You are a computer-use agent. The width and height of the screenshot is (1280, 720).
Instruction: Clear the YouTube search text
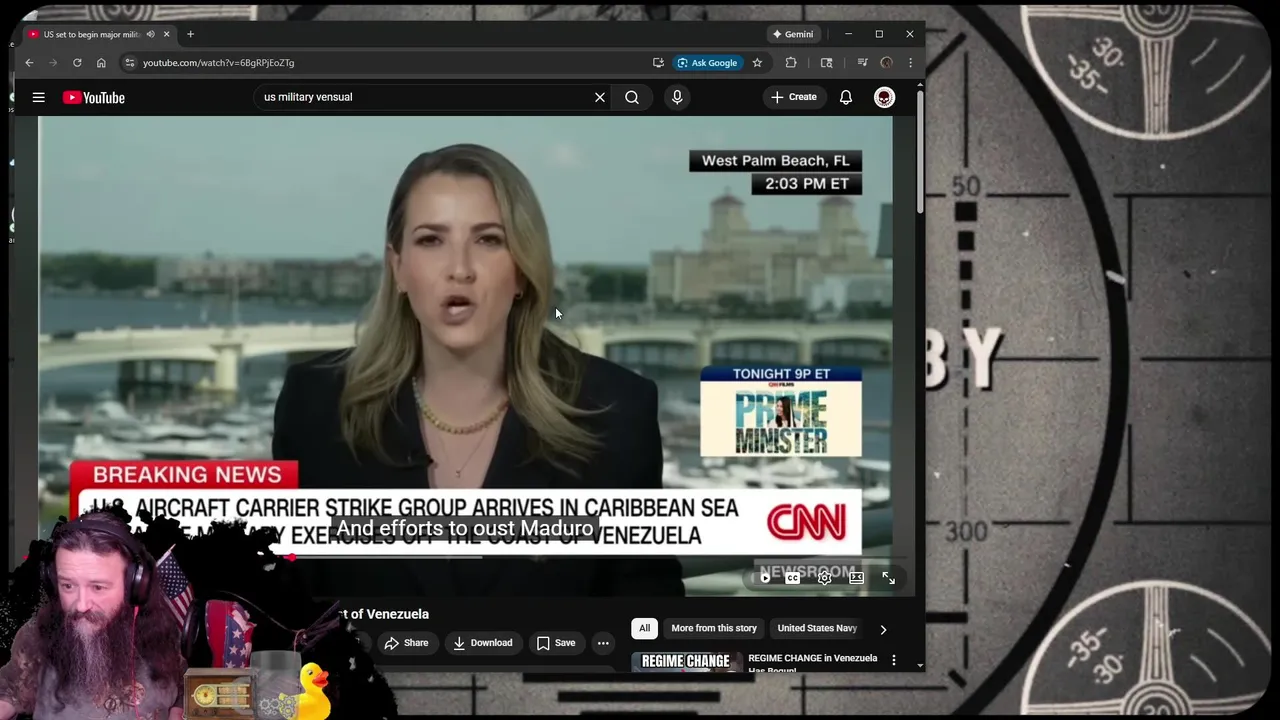[600, 97]
